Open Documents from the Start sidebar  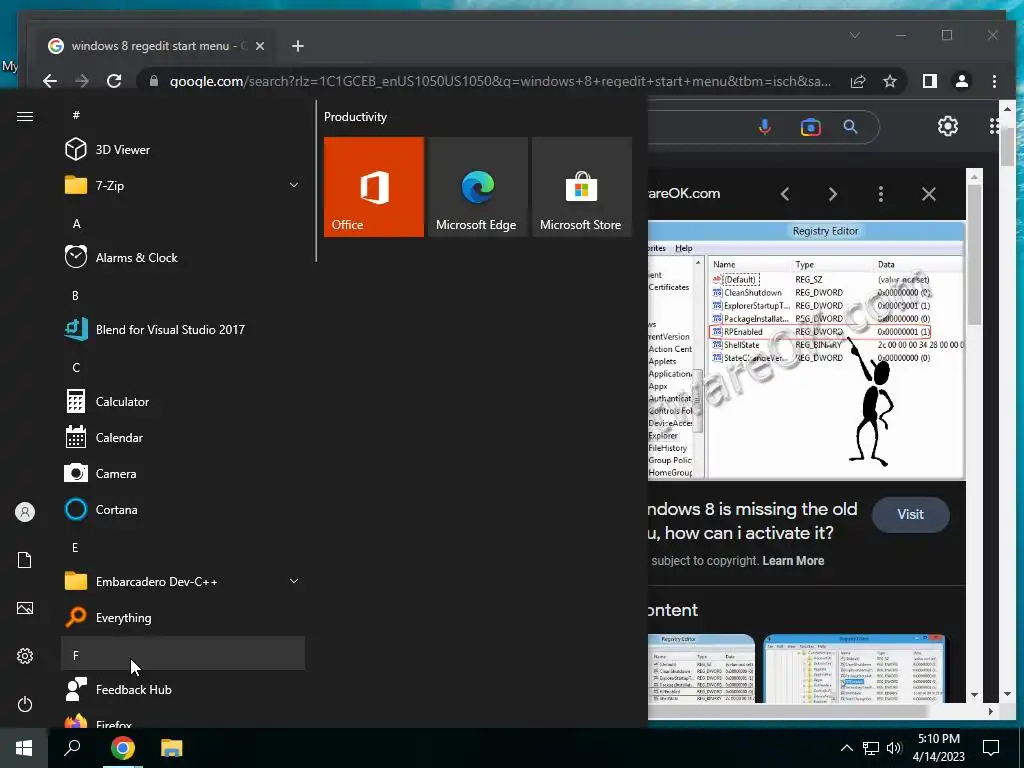(x=25, y=560)
